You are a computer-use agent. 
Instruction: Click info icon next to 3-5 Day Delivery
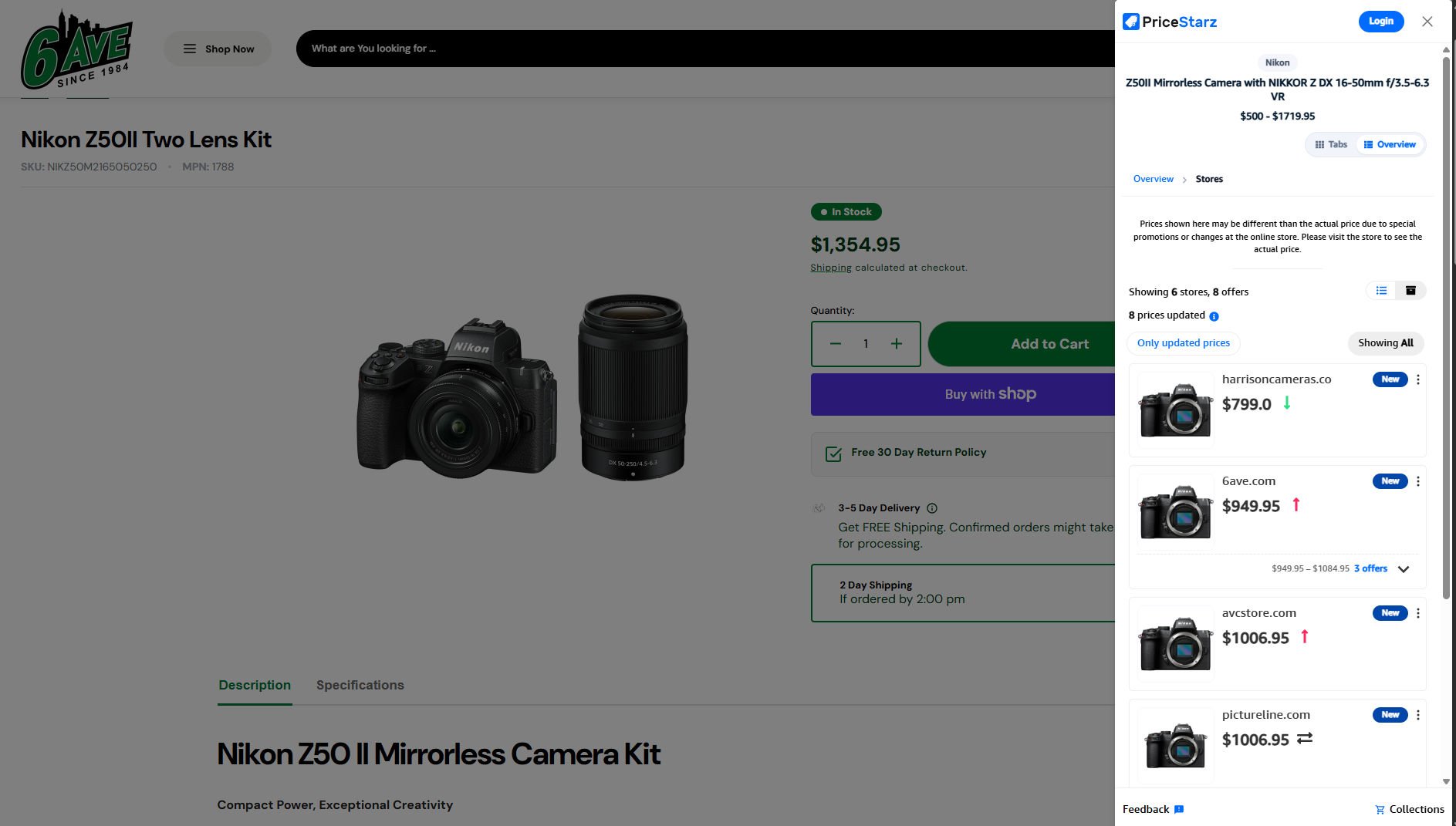[932, 508]
